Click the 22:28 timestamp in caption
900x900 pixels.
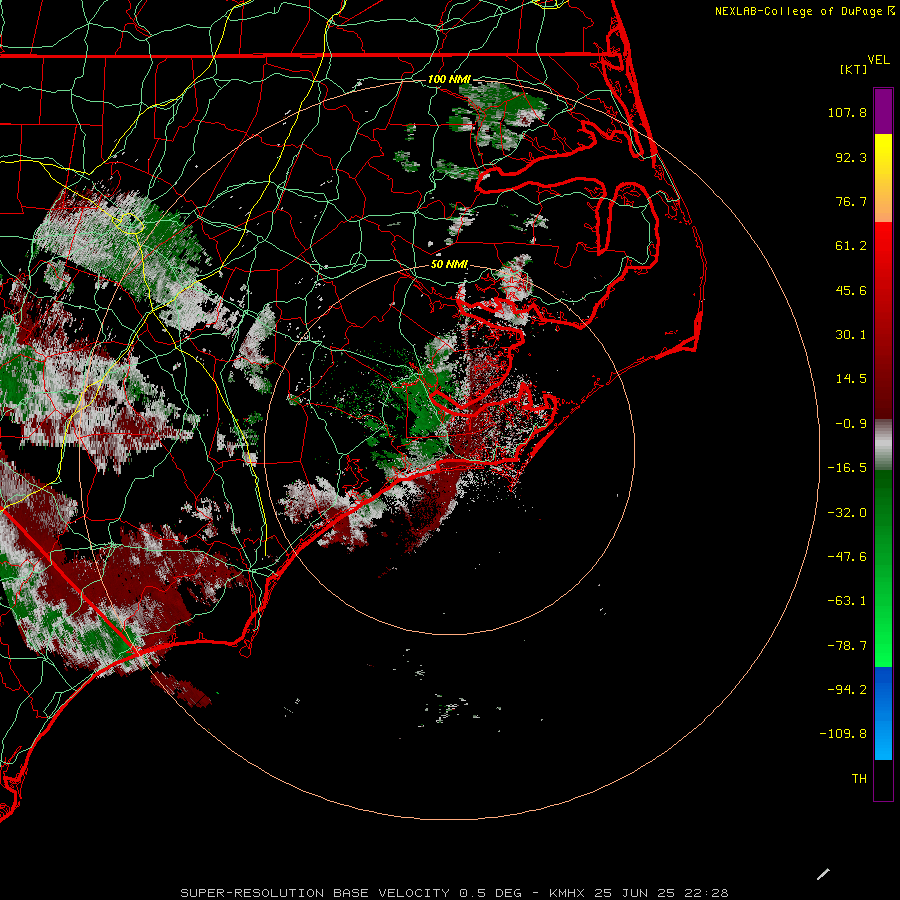coord(707,893)
